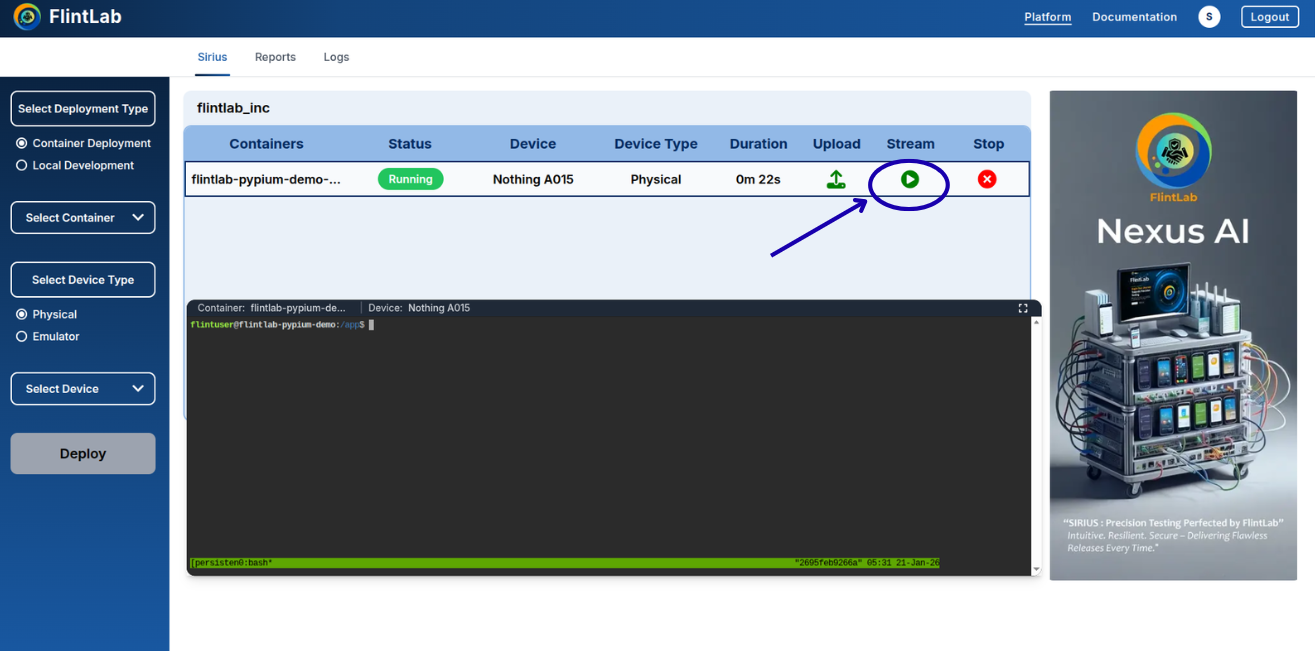The width and height of the screenshot is (1315, 651).
Task: Click the Duration column header
Action: click(758, 144)
